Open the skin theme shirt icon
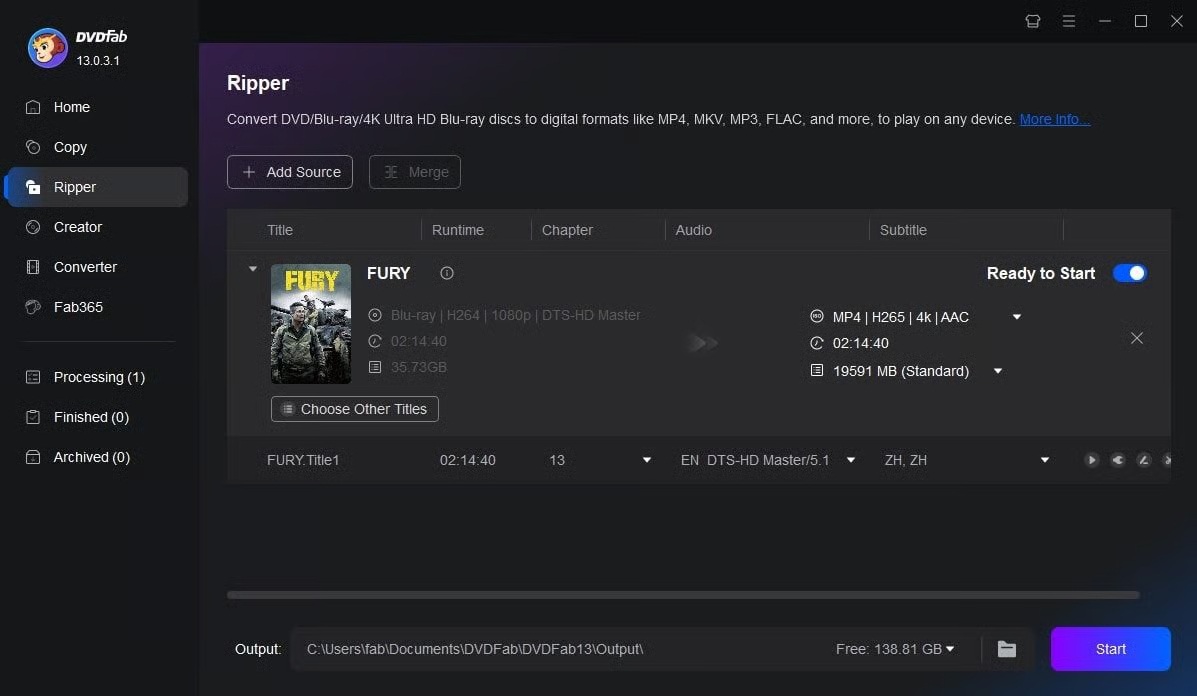Screen dimensions: 1197x696 [x=1033, y=21]
